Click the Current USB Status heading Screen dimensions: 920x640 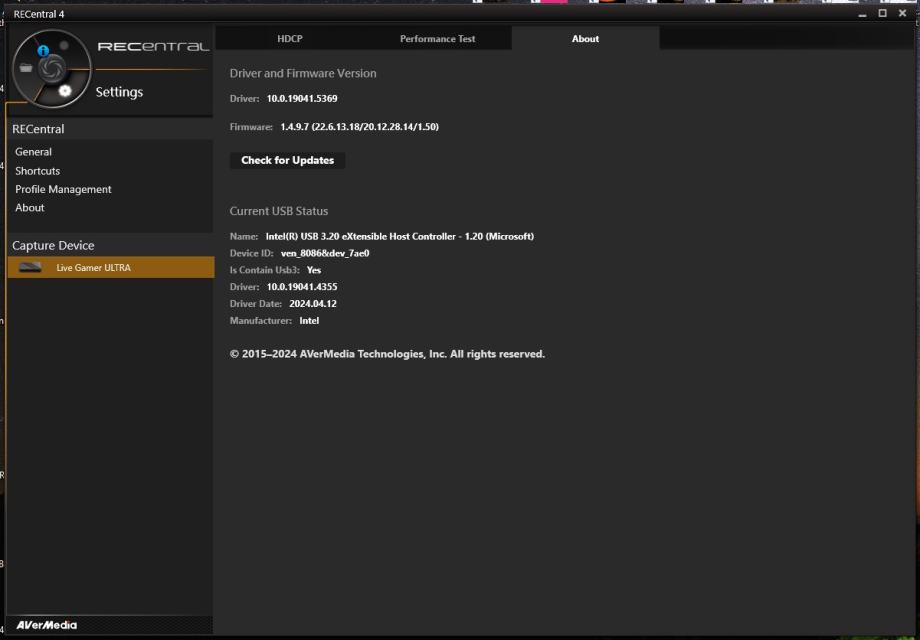pos(279,211)
